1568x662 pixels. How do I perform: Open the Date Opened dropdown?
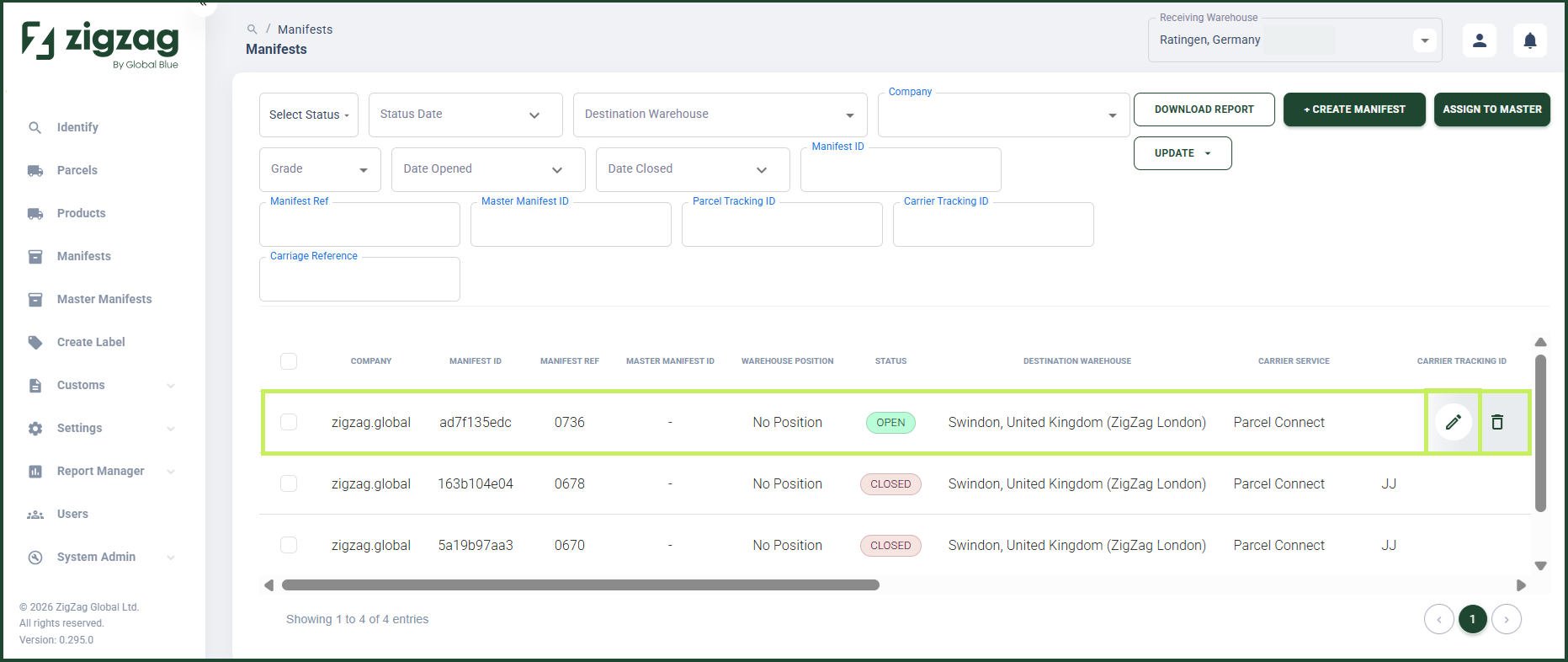[488, 169]
